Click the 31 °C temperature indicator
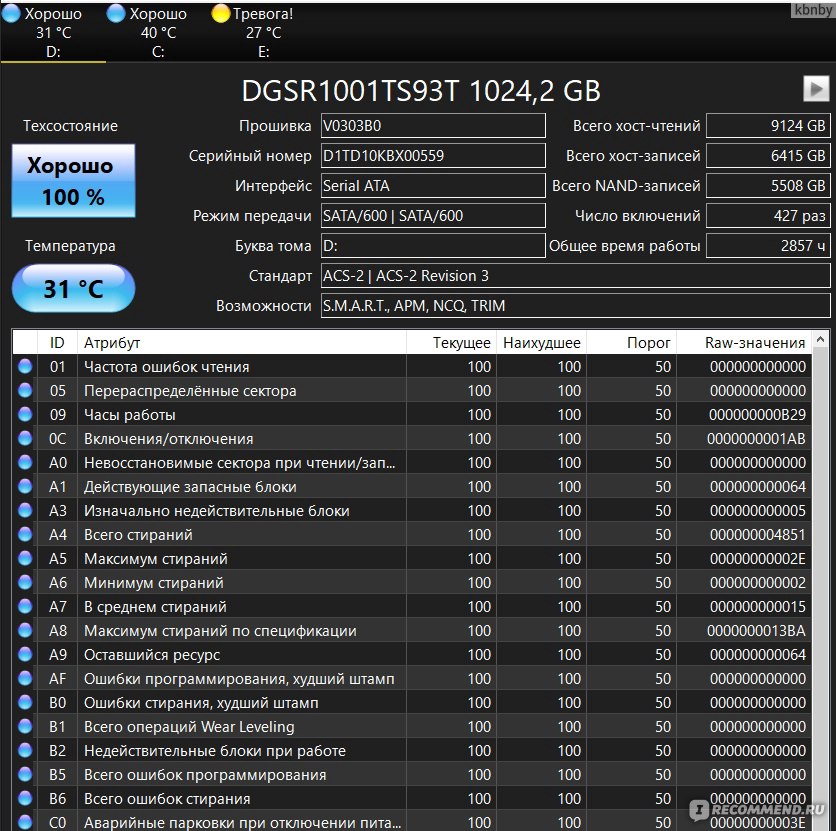 point(72,287)
